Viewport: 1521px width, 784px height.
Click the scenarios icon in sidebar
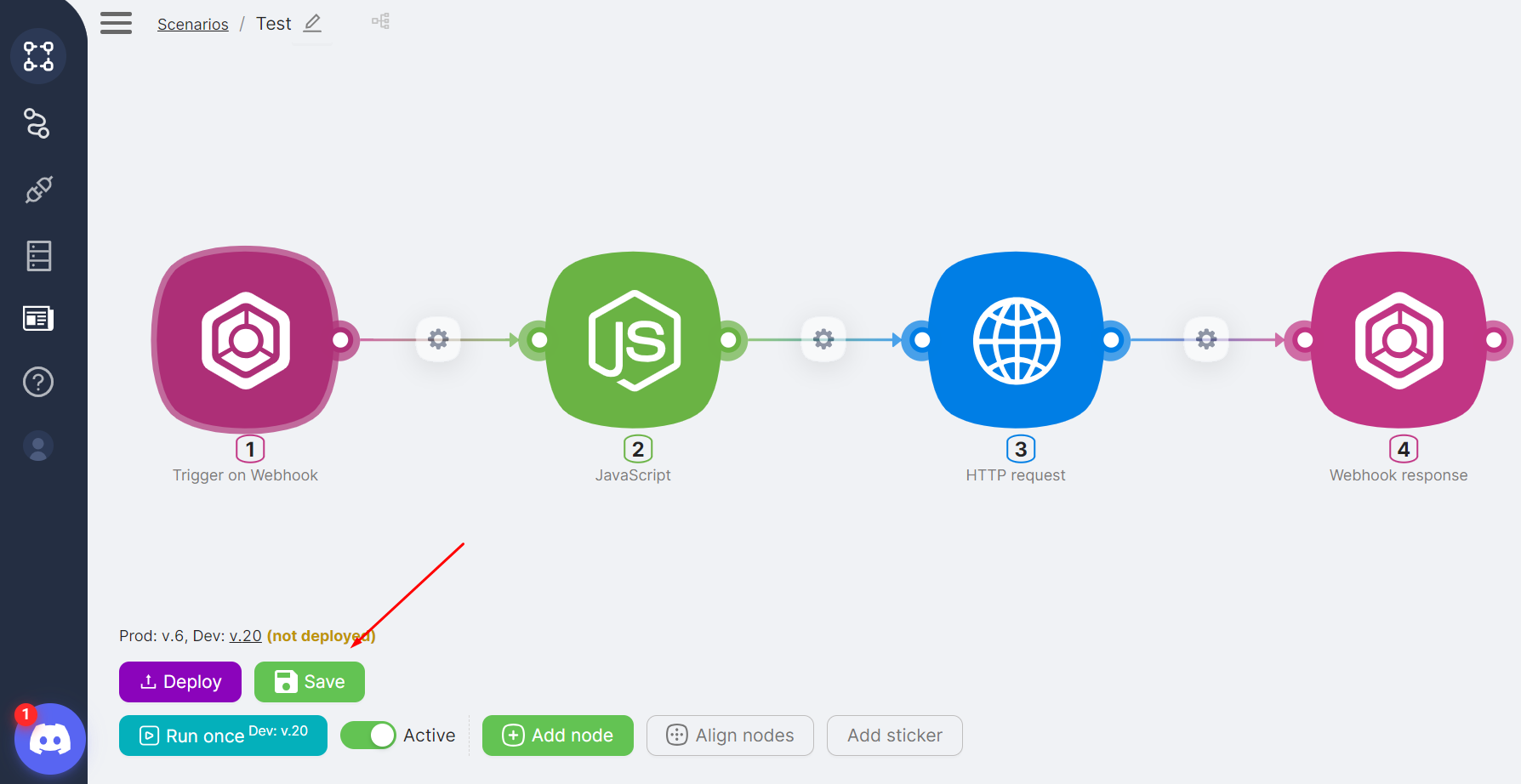point(38,56)
